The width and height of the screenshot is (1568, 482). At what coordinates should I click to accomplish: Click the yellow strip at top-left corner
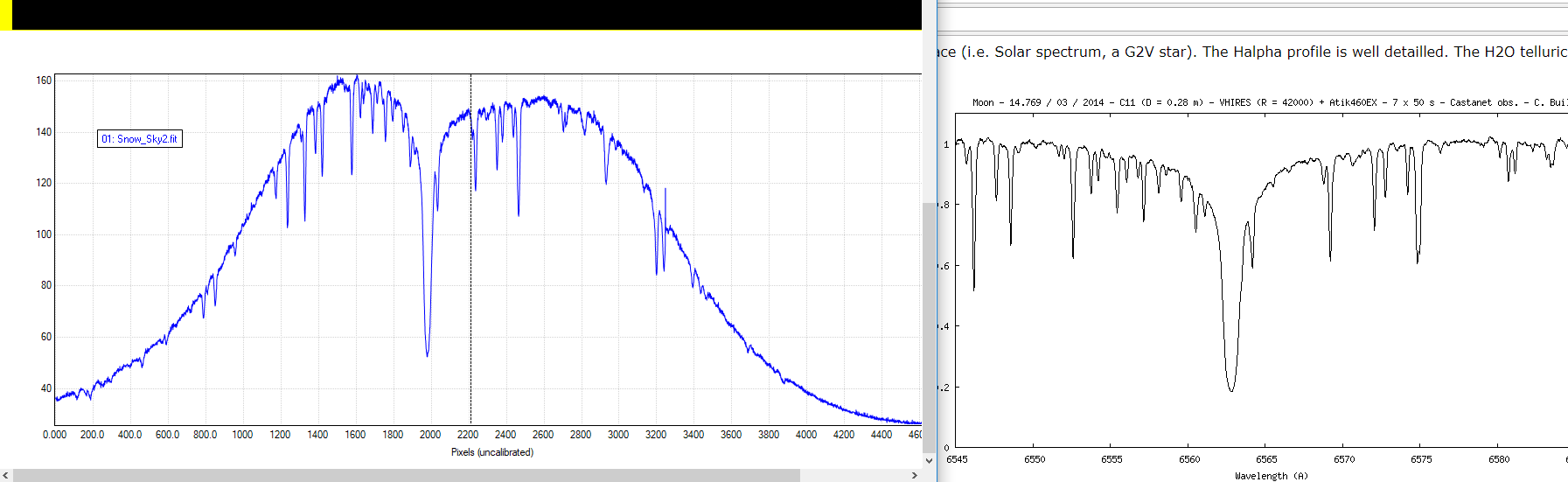(5, 15)
